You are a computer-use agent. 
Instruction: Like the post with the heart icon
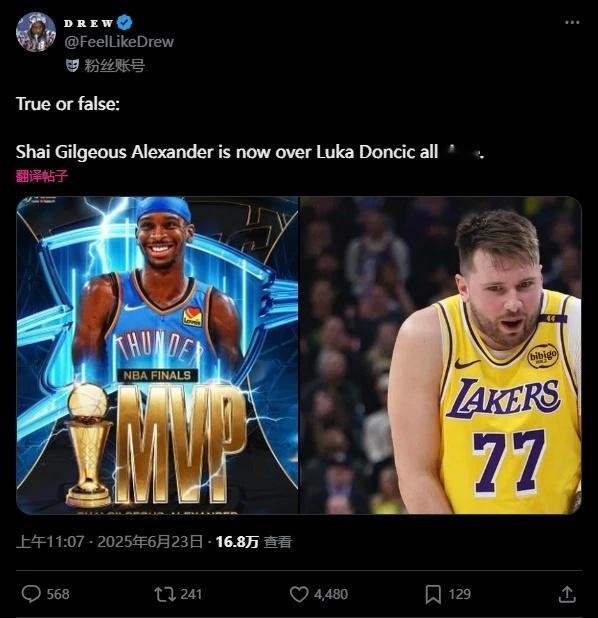coord(299,594)
